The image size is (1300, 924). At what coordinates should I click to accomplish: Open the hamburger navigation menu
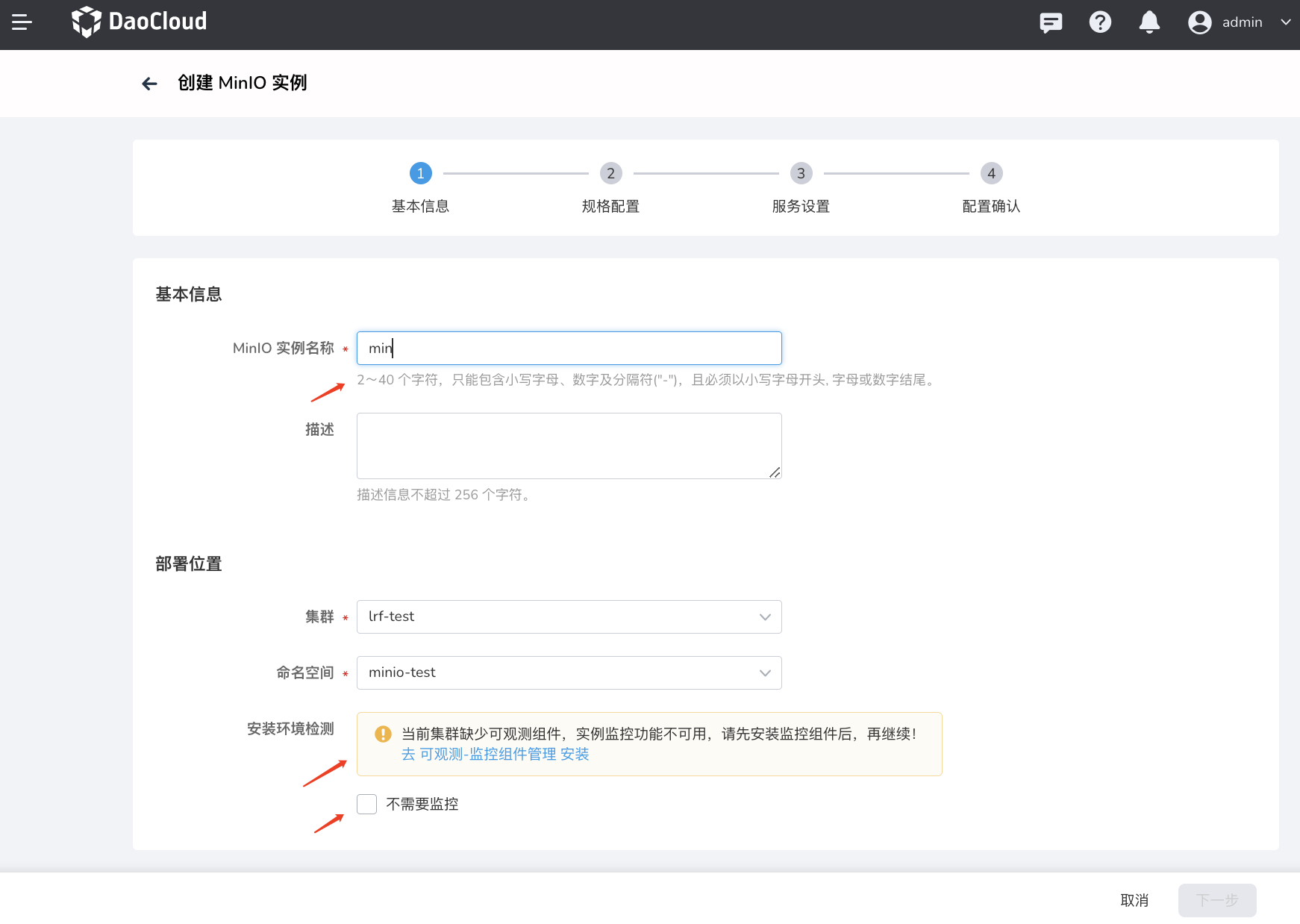click(x=22, y=22)
